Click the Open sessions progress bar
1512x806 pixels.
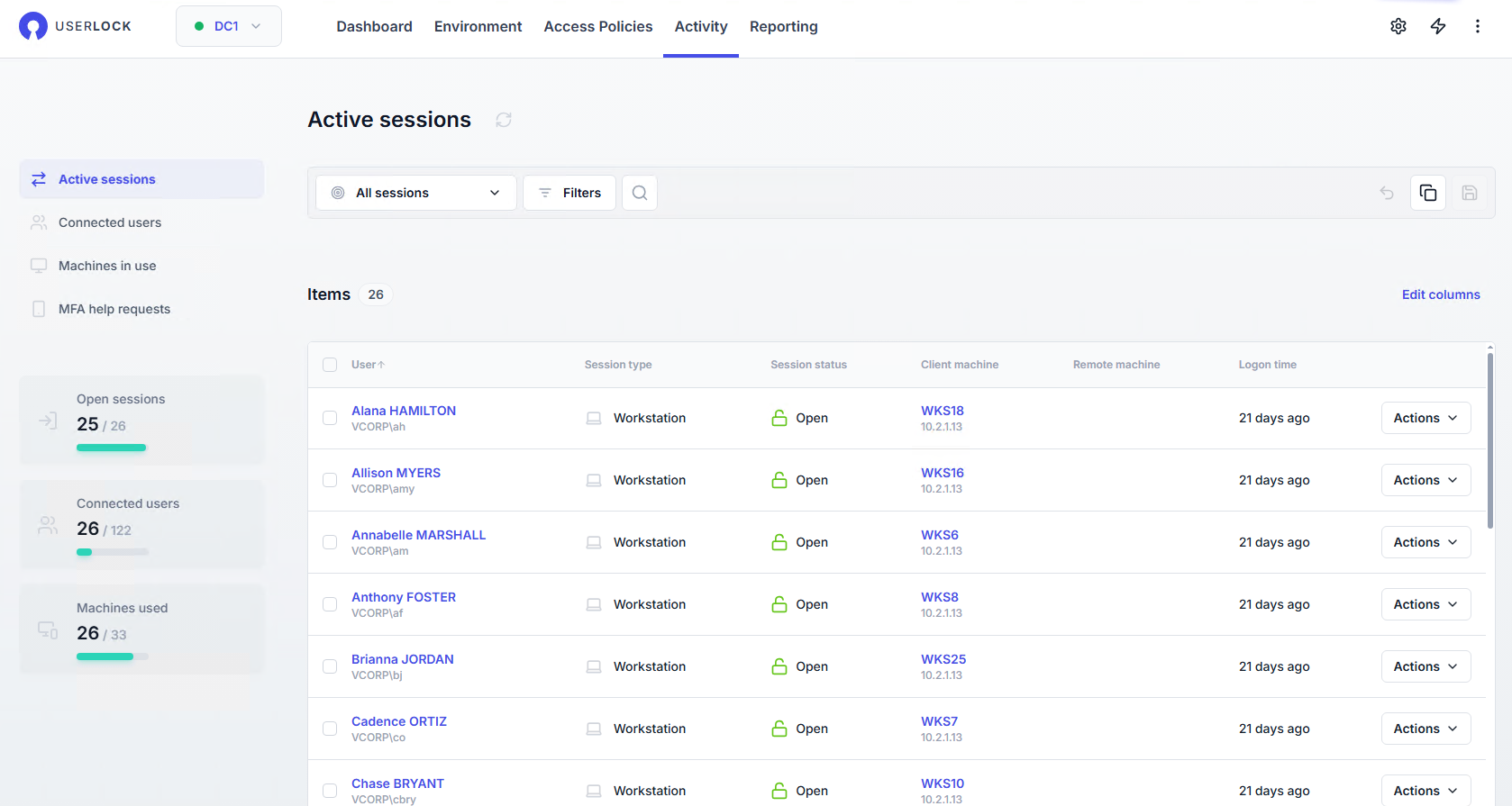111,448
